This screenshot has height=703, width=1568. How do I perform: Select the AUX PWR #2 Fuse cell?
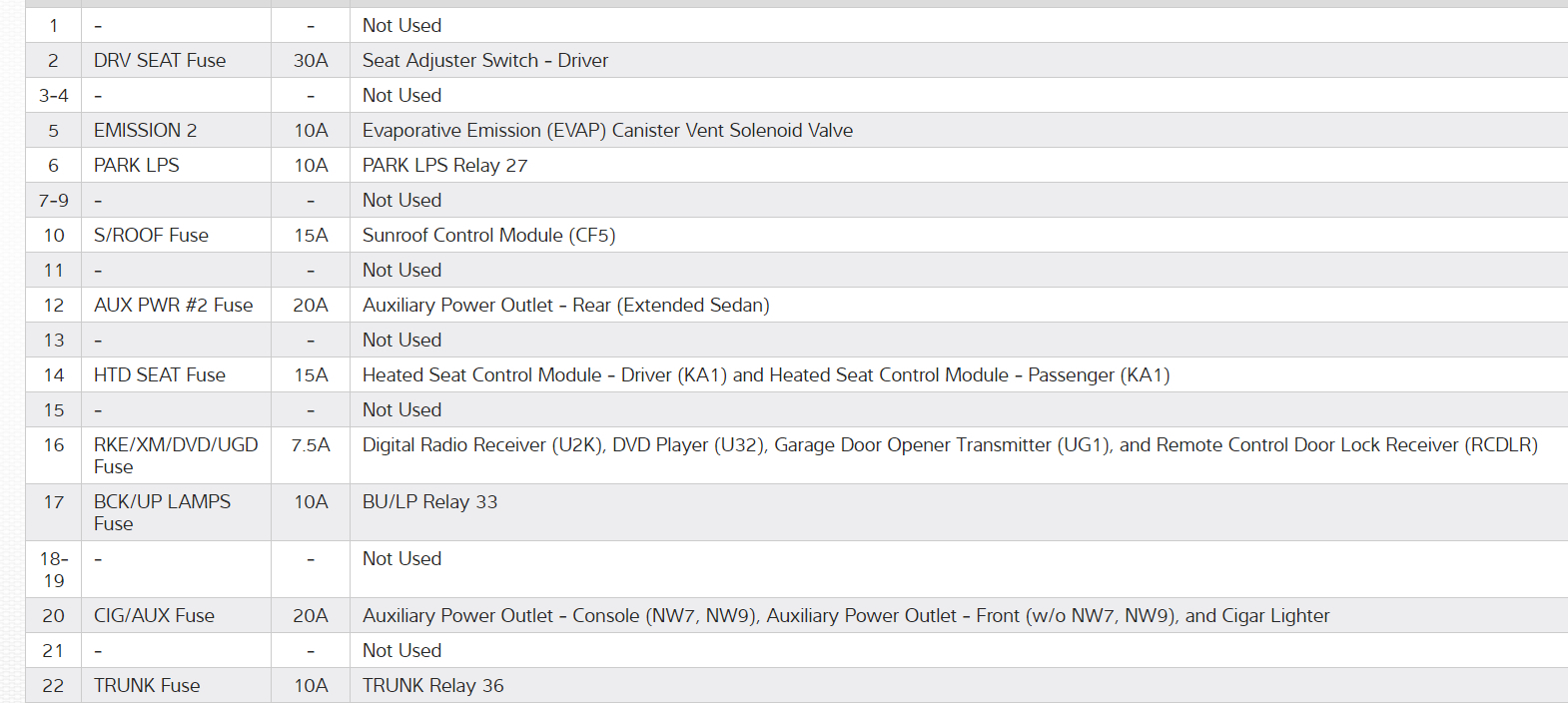coord(174,305)
